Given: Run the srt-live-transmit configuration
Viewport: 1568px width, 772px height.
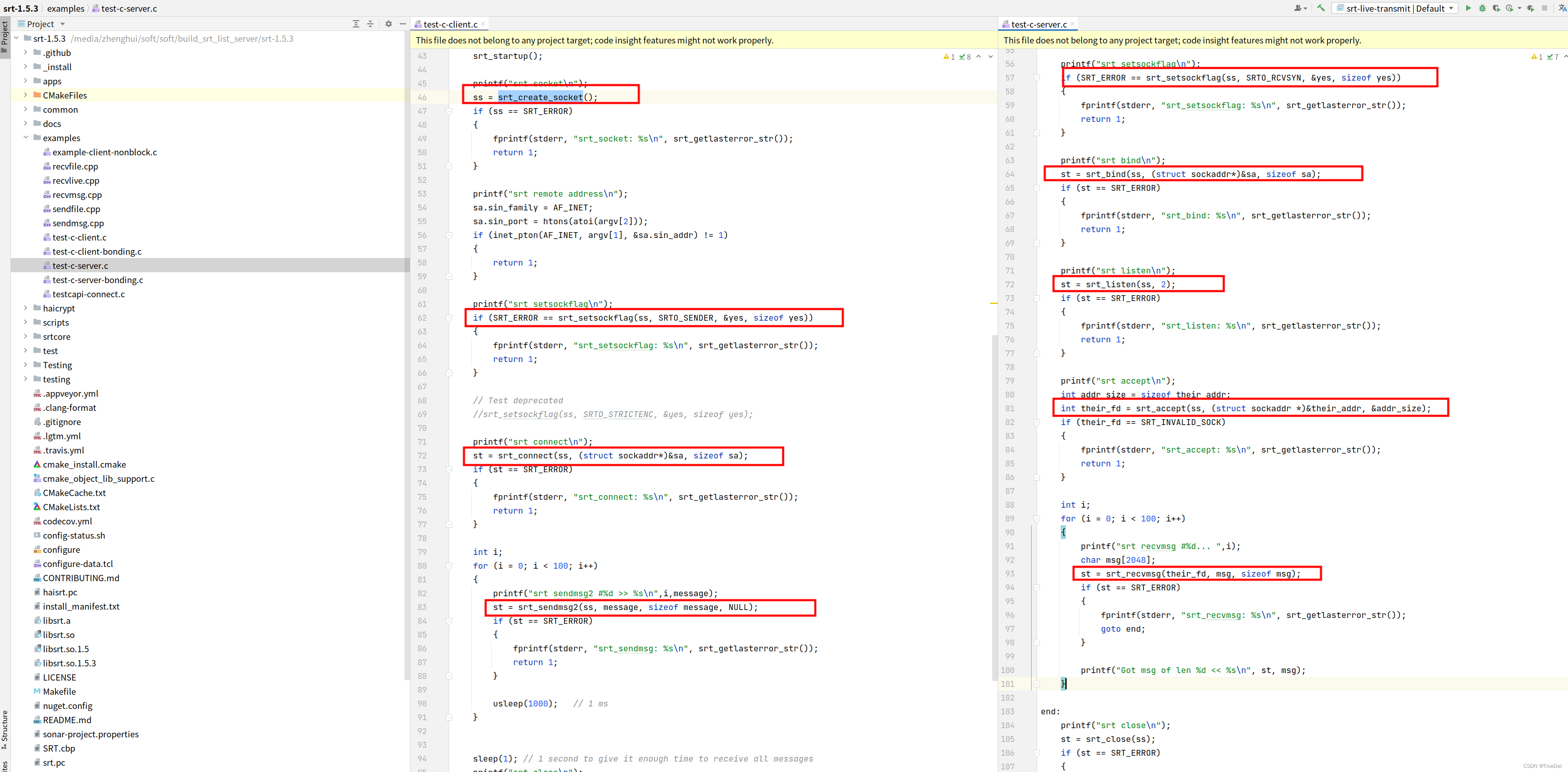Looking at the screenshot, I should point(1468,8).
